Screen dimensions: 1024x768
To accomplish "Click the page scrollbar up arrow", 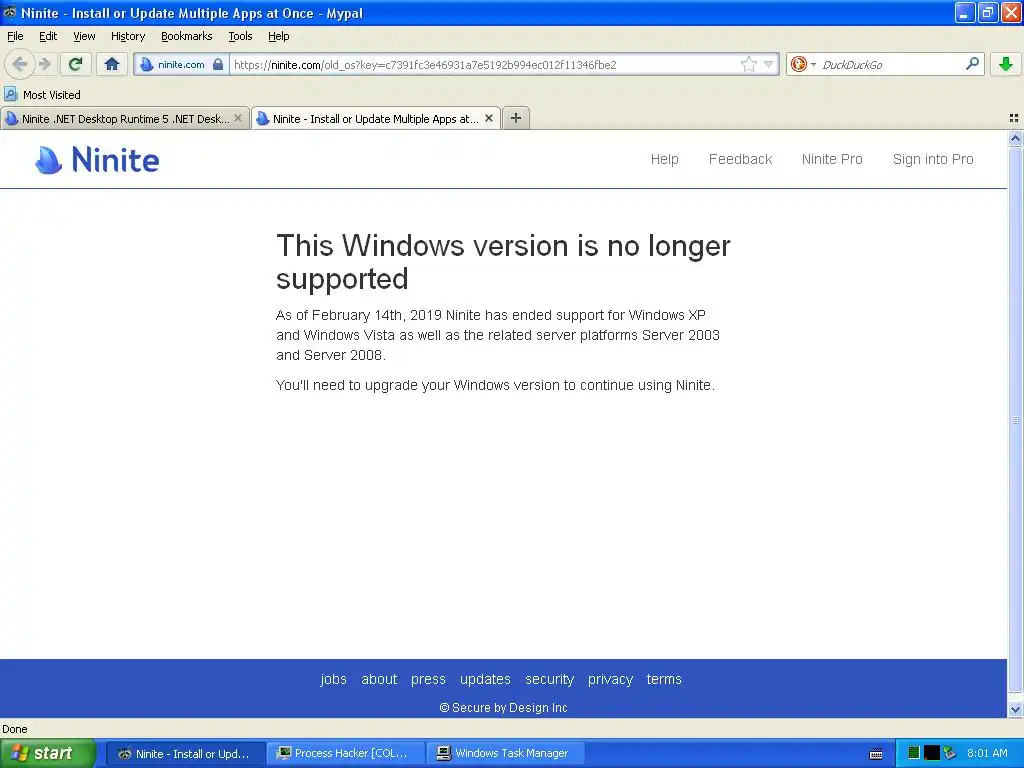I will (x=1015, y=138).
